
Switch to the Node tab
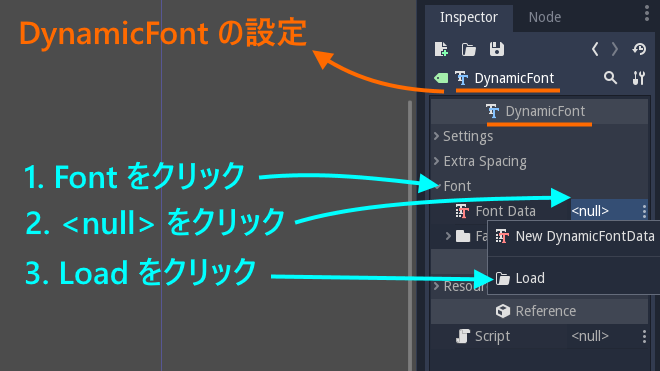click(545, 17)
